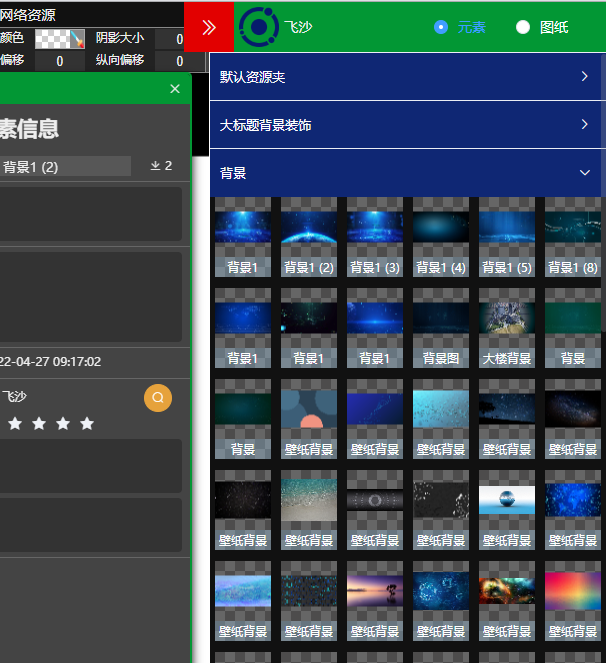Open the color picker swatch next to 颜色
The image size is (606, 663).
(x=60, y=39)
